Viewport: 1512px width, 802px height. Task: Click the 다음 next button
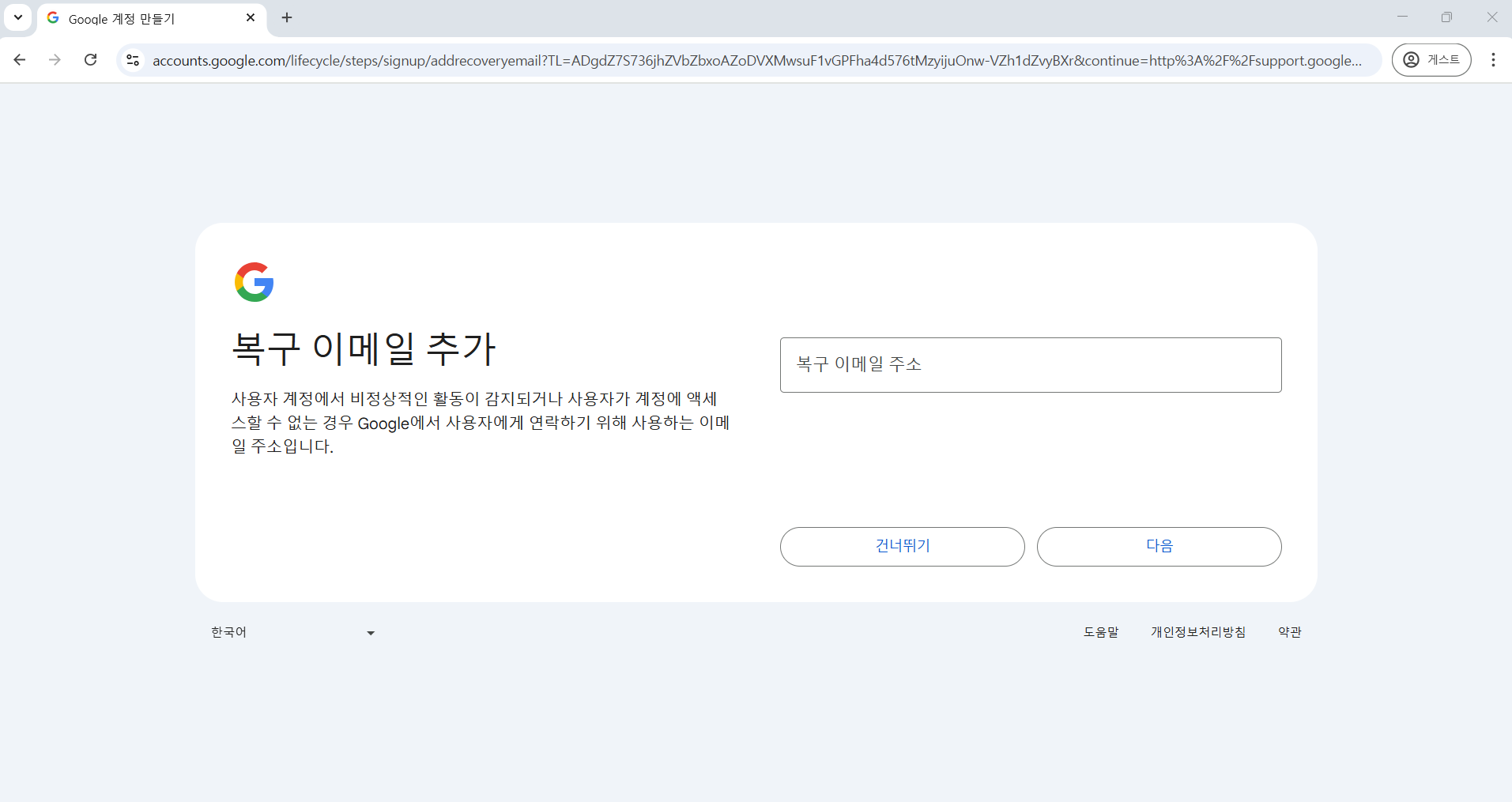click(1159, 547)
